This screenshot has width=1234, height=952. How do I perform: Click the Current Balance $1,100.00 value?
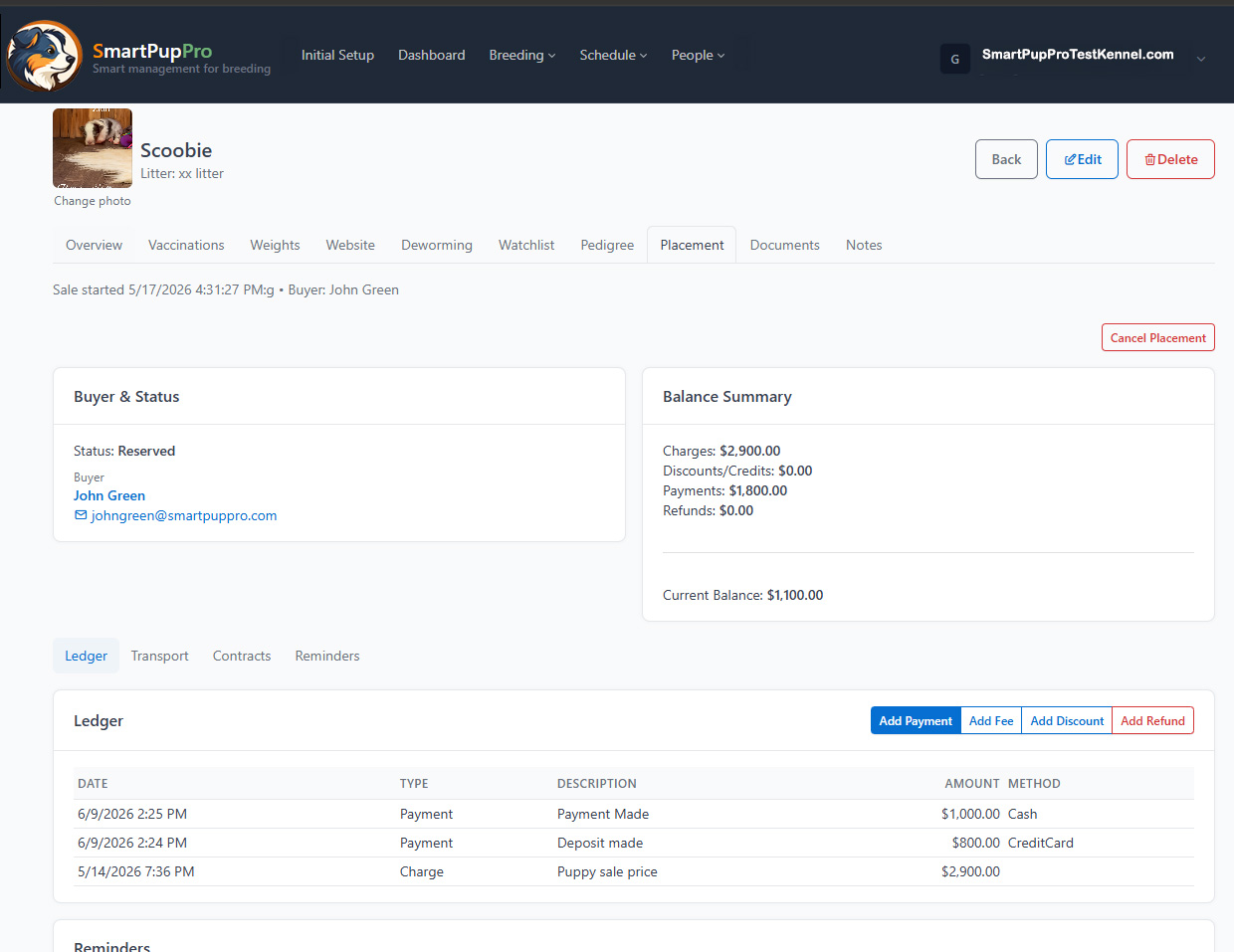(795, 595)
